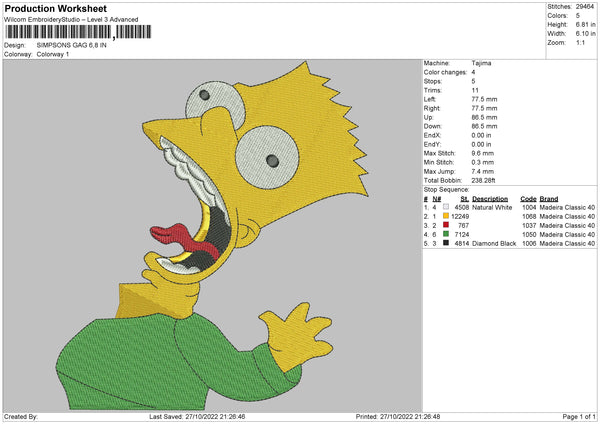Click the 'Page 1 of 1' indicator

579,416
